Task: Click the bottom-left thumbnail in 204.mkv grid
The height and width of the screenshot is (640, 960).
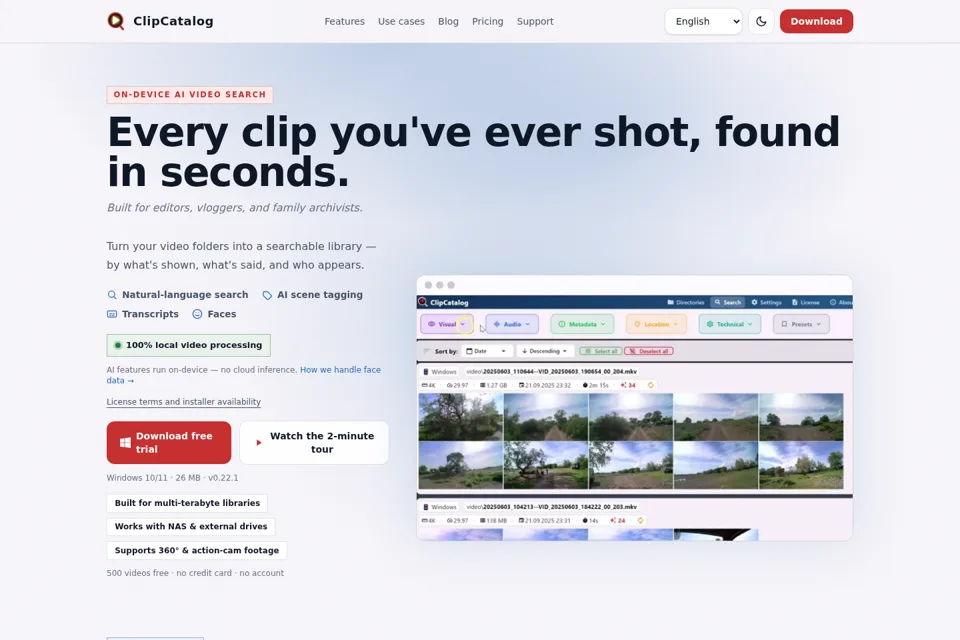Action: pos(460,465)
